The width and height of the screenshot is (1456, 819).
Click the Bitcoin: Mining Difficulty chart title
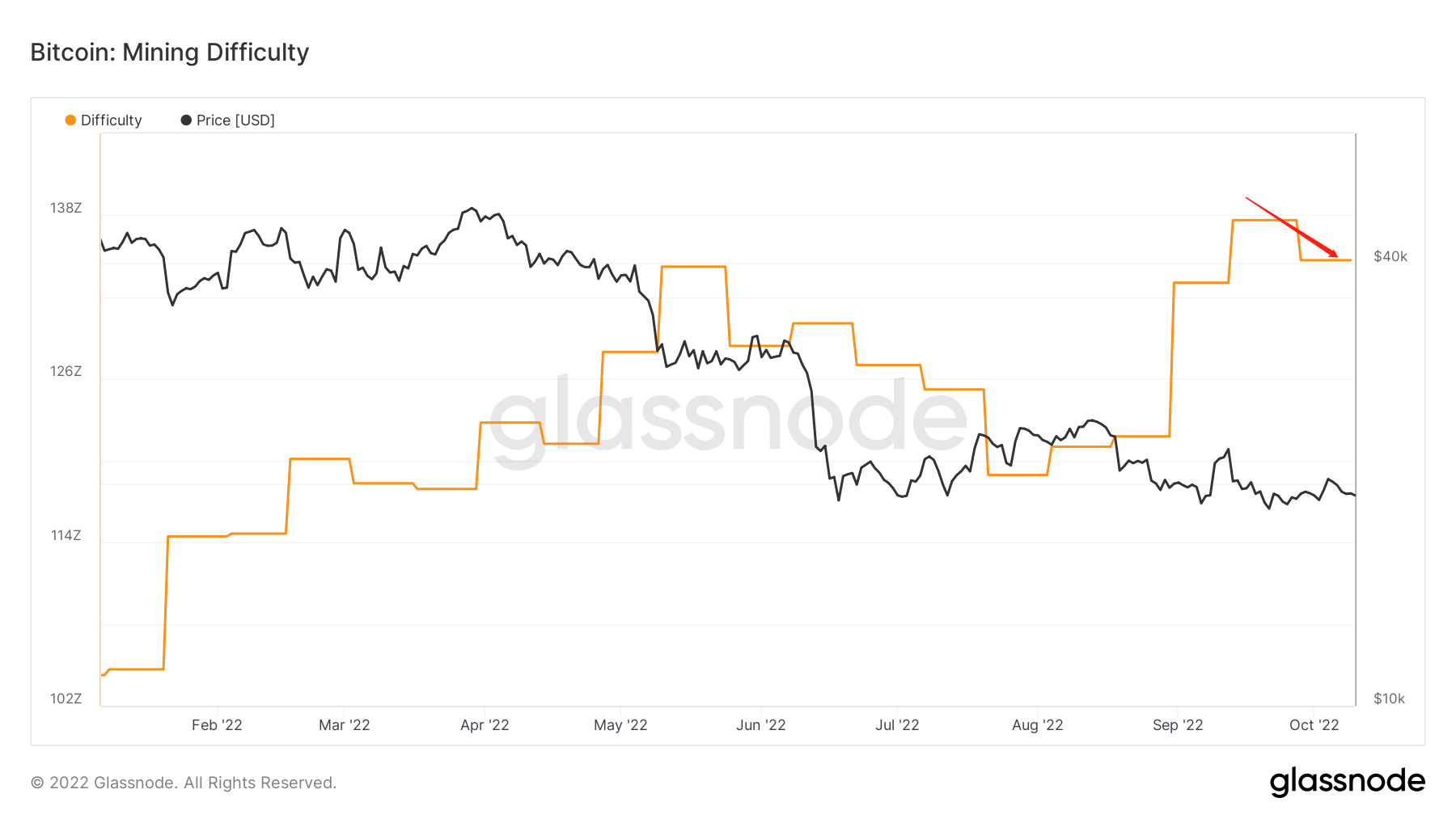[x=170, y=53]
